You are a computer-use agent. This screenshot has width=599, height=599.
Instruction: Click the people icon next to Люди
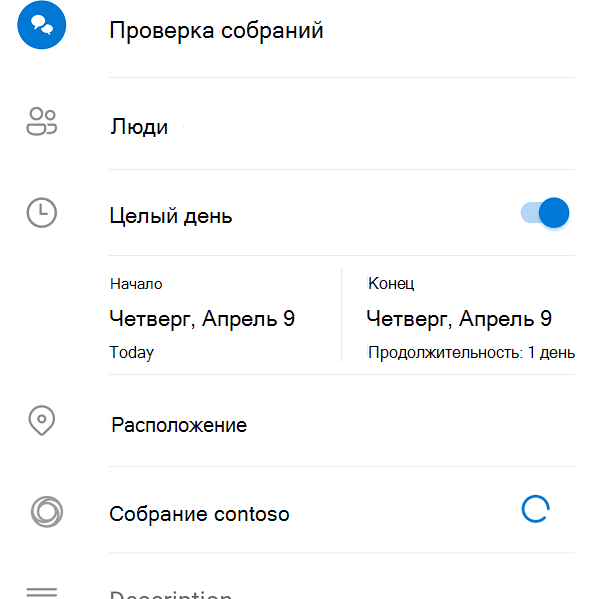[42, 121]
